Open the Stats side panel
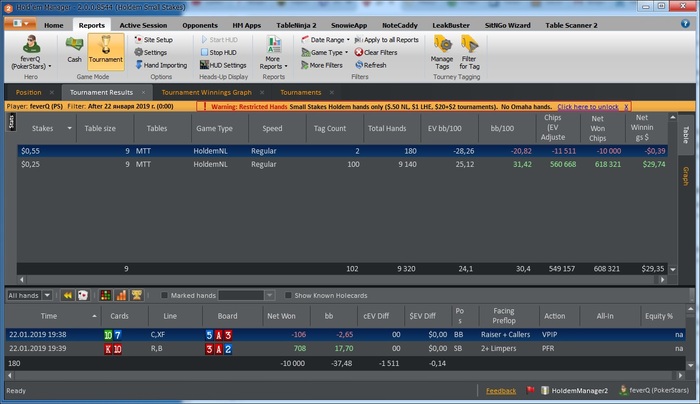 point(12,121)
